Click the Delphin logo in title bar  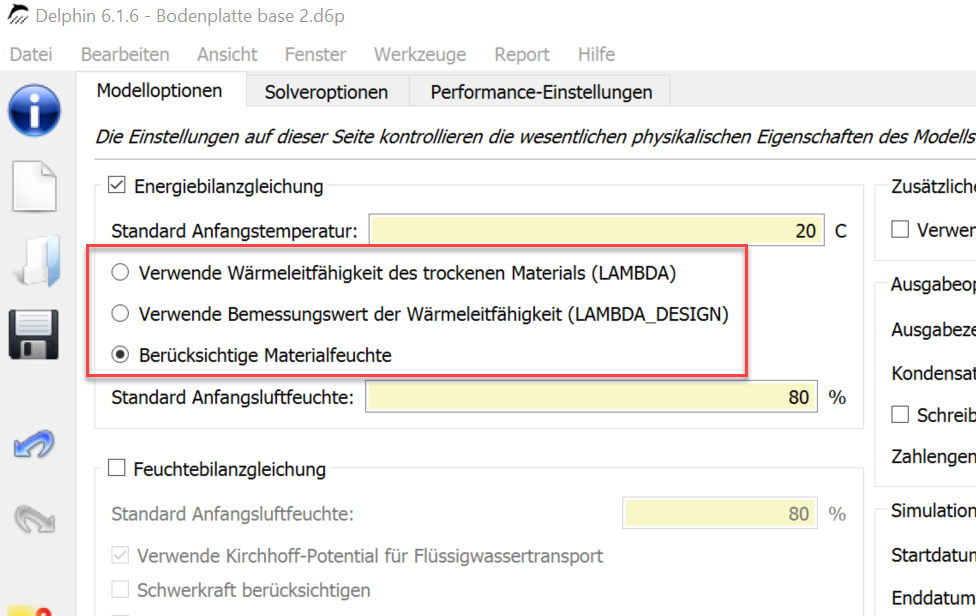pos(17,14)
